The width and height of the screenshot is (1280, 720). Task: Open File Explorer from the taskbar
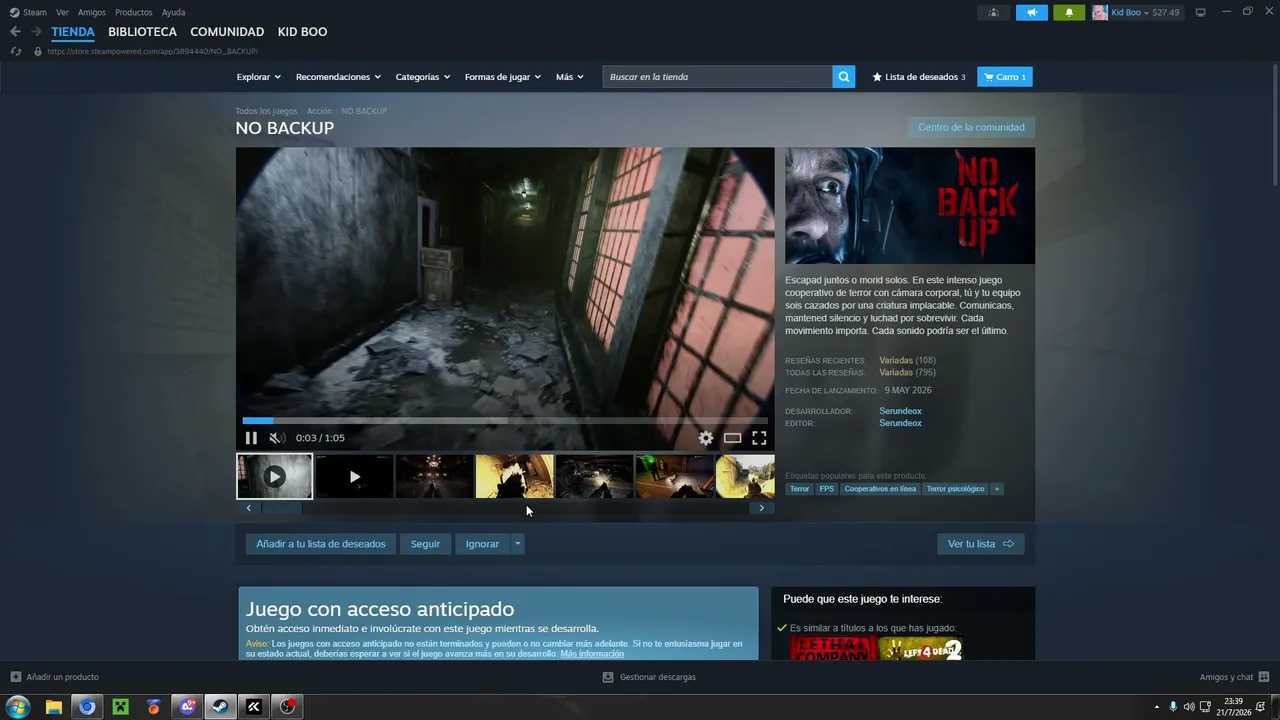[x=54, y=707]
